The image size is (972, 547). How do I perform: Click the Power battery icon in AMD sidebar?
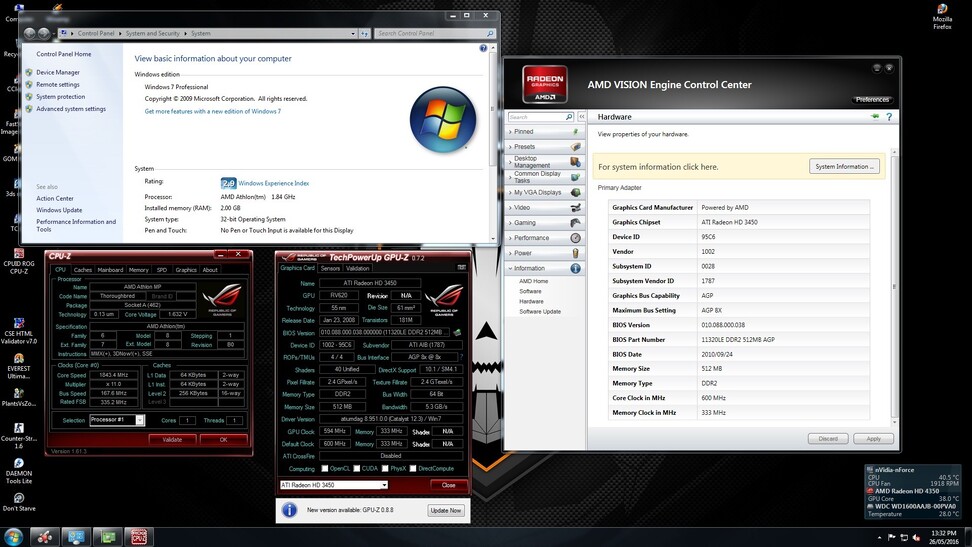coord(576,253)
